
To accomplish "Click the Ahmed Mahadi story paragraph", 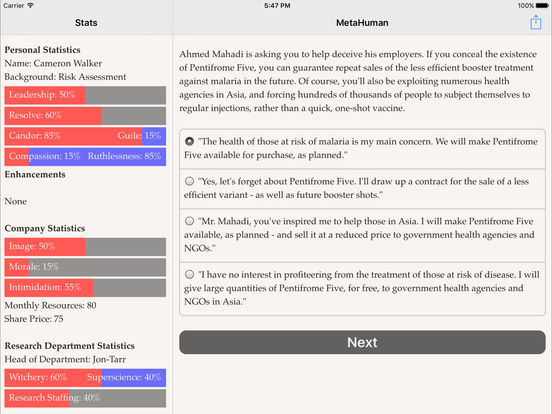I will click(358, 81).
